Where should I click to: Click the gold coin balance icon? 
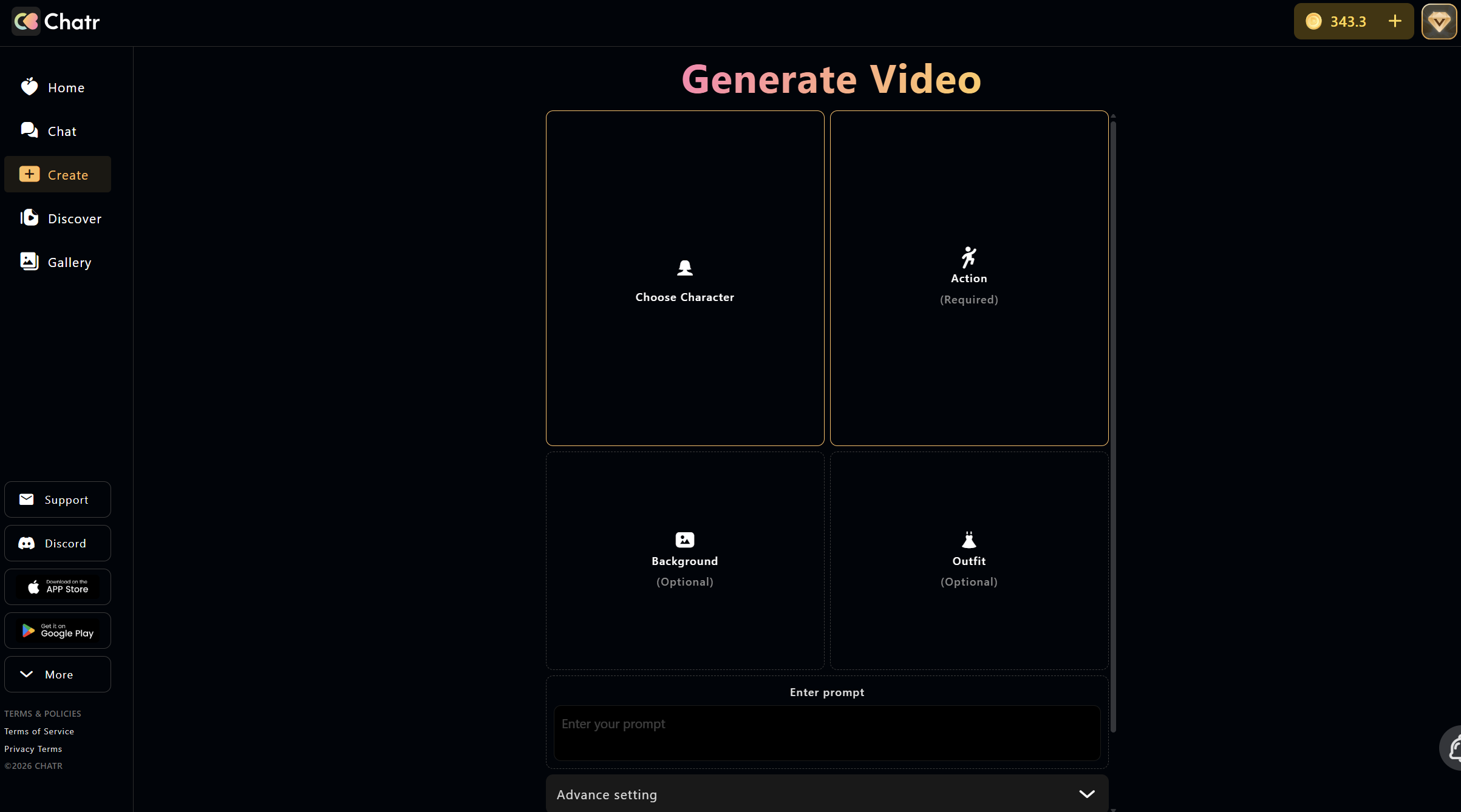click(1313, 21)
